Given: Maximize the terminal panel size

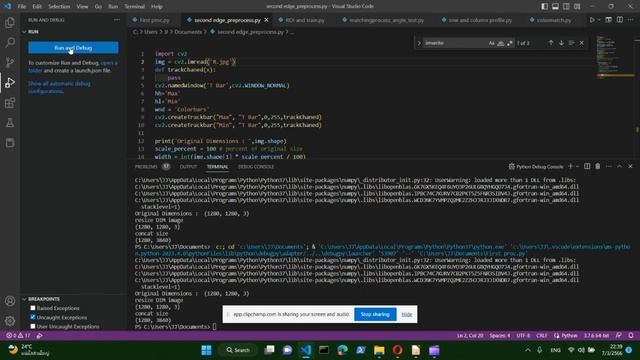Looking at the screenshot, I should [619, 167].
